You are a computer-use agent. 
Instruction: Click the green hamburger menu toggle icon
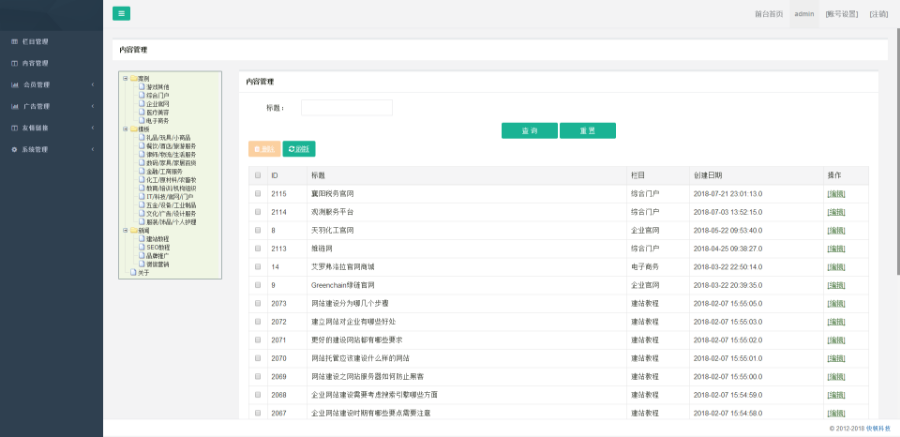[121, 13]
